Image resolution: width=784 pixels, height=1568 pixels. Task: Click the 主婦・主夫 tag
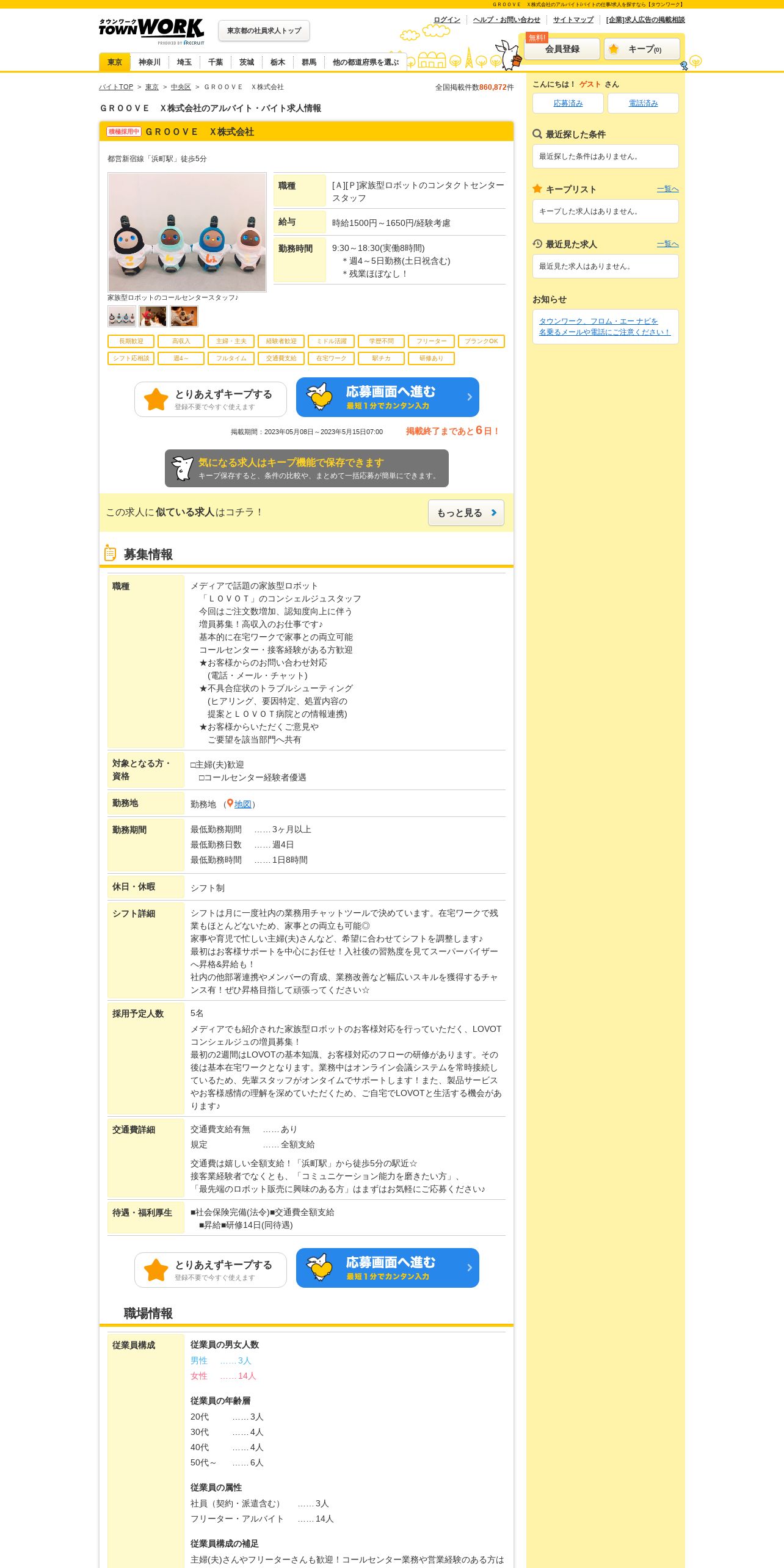231,341
